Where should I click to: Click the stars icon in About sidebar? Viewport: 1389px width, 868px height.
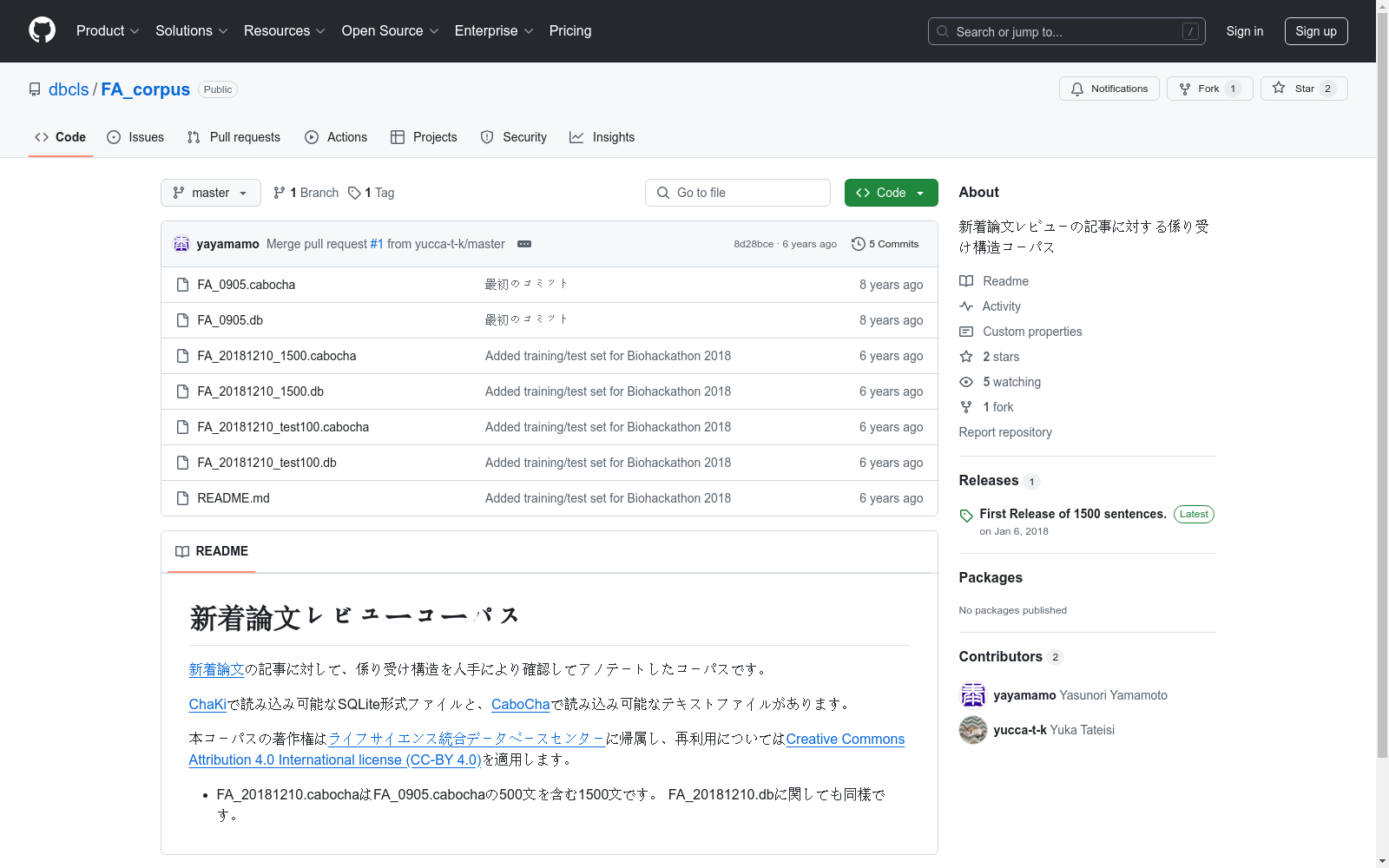[966, 357]
